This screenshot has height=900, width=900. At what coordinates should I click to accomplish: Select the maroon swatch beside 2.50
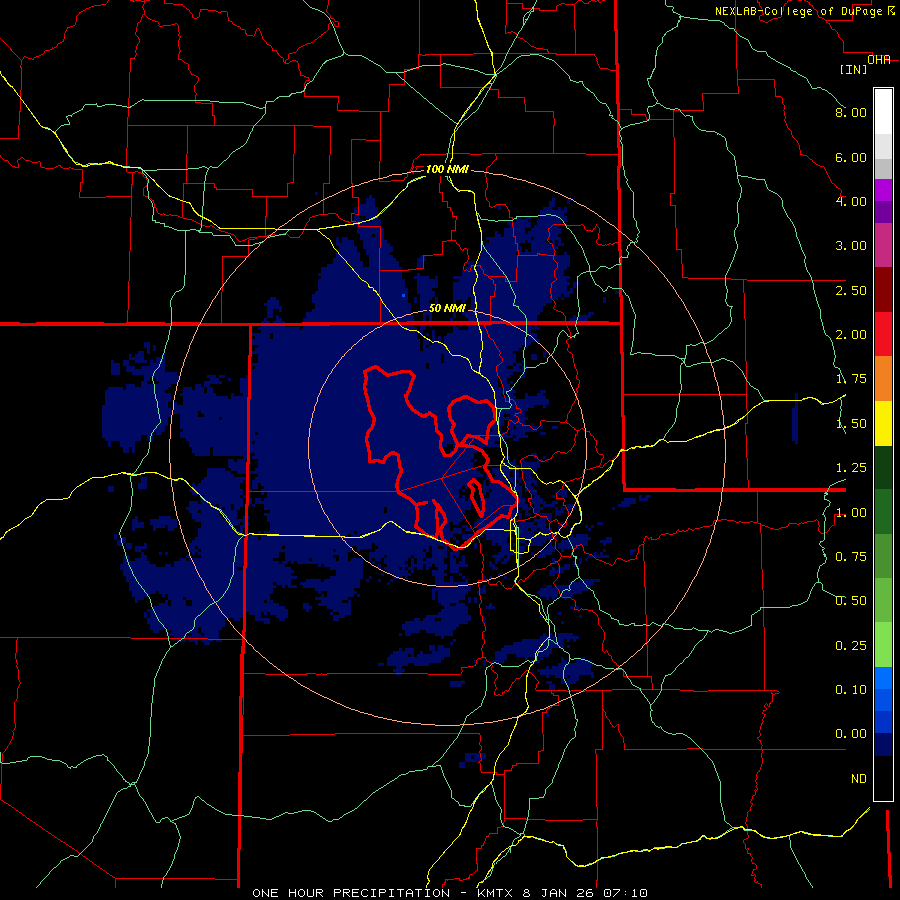pos(883,290)
